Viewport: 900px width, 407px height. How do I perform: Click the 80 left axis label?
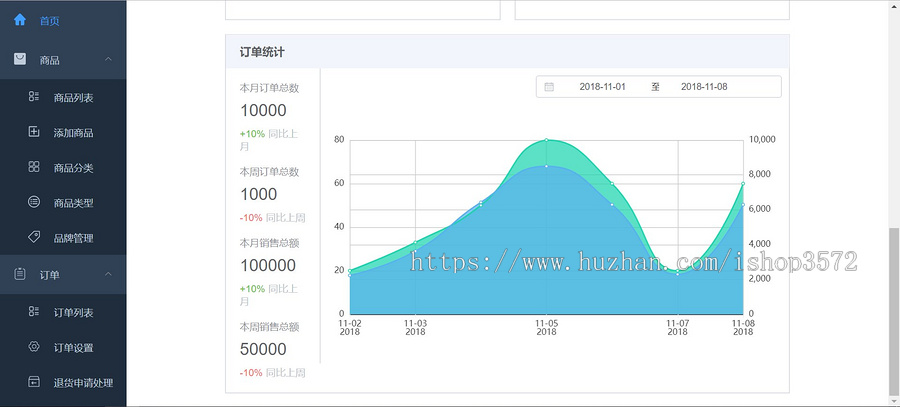339,139
